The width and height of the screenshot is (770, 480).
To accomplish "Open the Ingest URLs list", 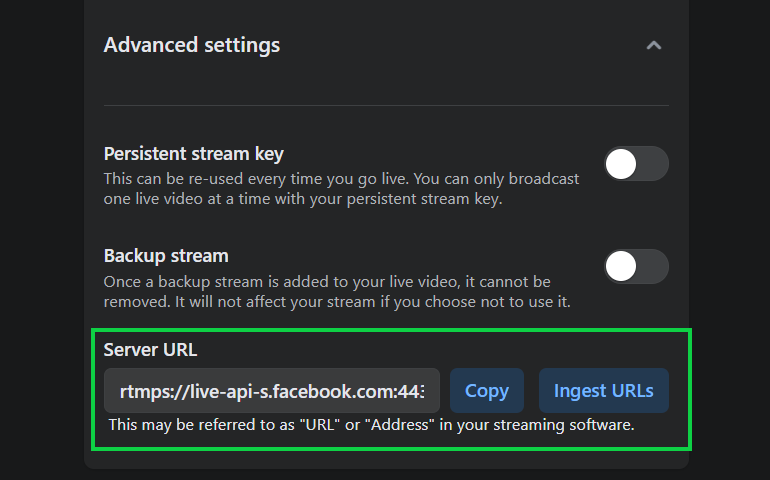I will point(604,391).
